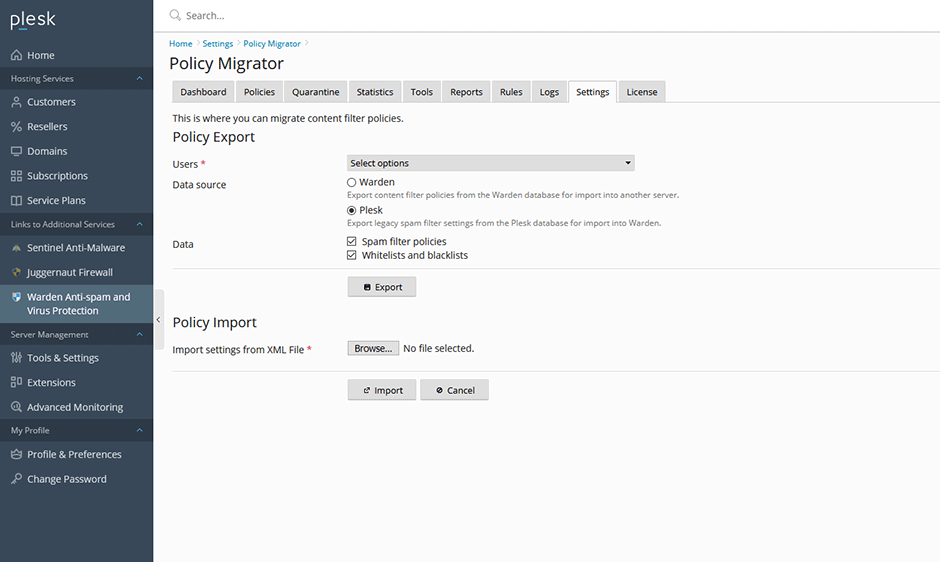The height and width of the screenshot is (562, 940).
Task: Open the Rules tab
Action: click(x=511, y=92)
